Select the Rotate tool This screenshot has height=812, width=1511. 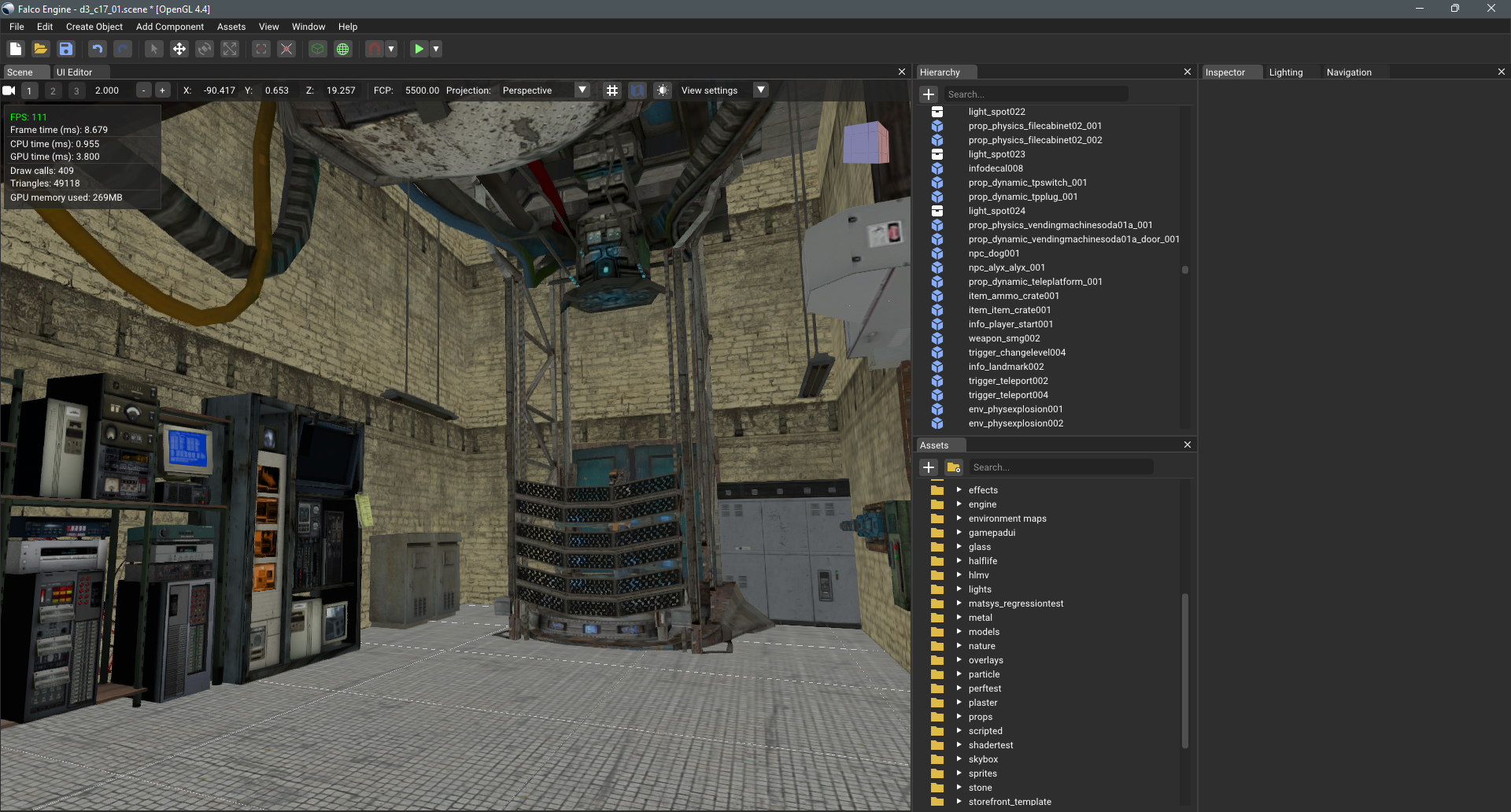(205, 49)
